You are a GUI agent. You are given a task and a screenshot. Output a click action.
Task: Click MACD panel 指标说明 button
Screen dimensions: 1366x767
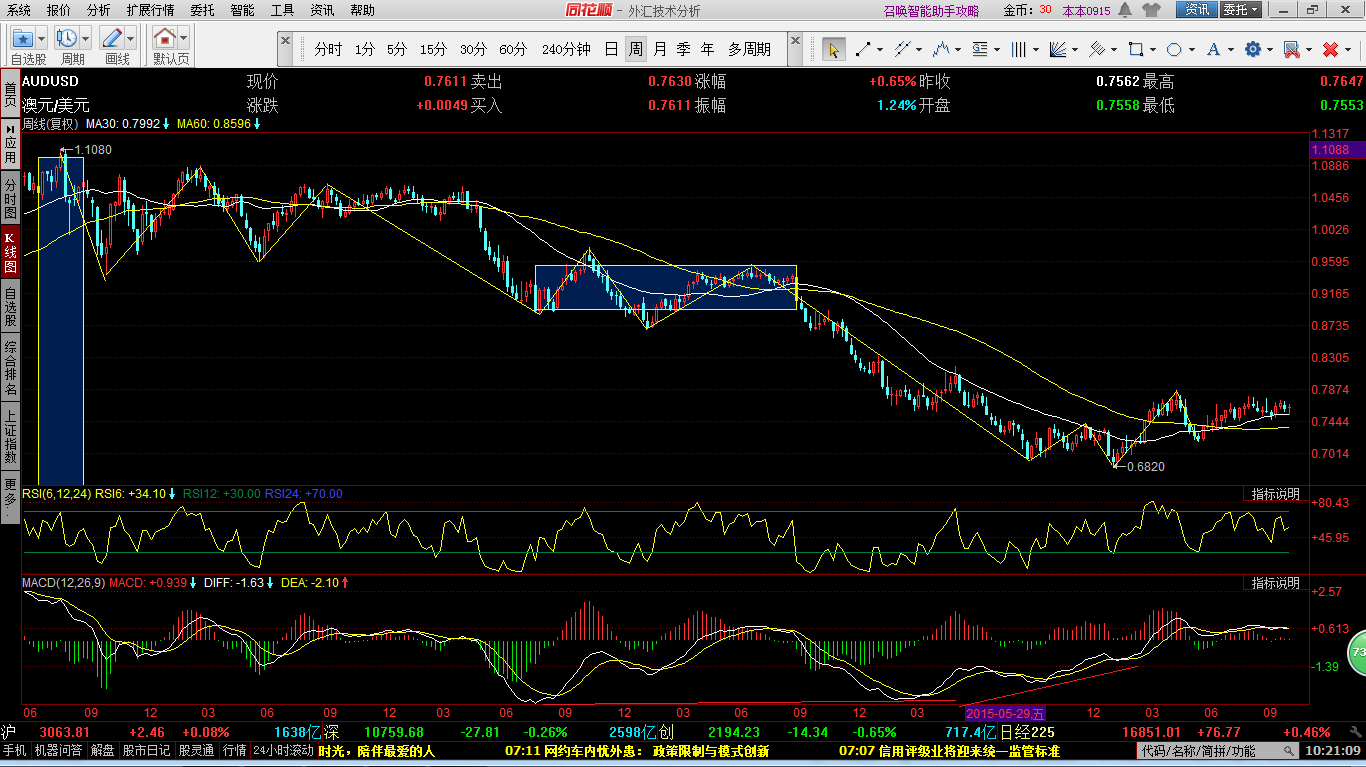coord(1276,583)
